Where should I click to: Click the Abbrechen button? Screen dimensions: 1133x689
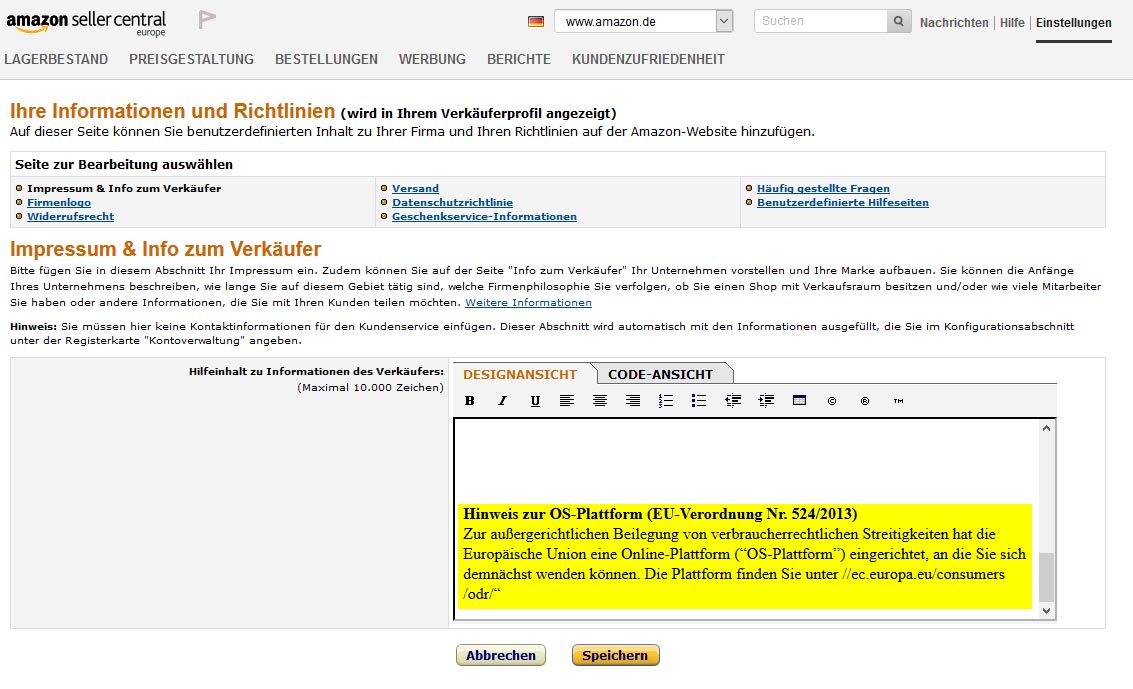(x=501, y=655)
